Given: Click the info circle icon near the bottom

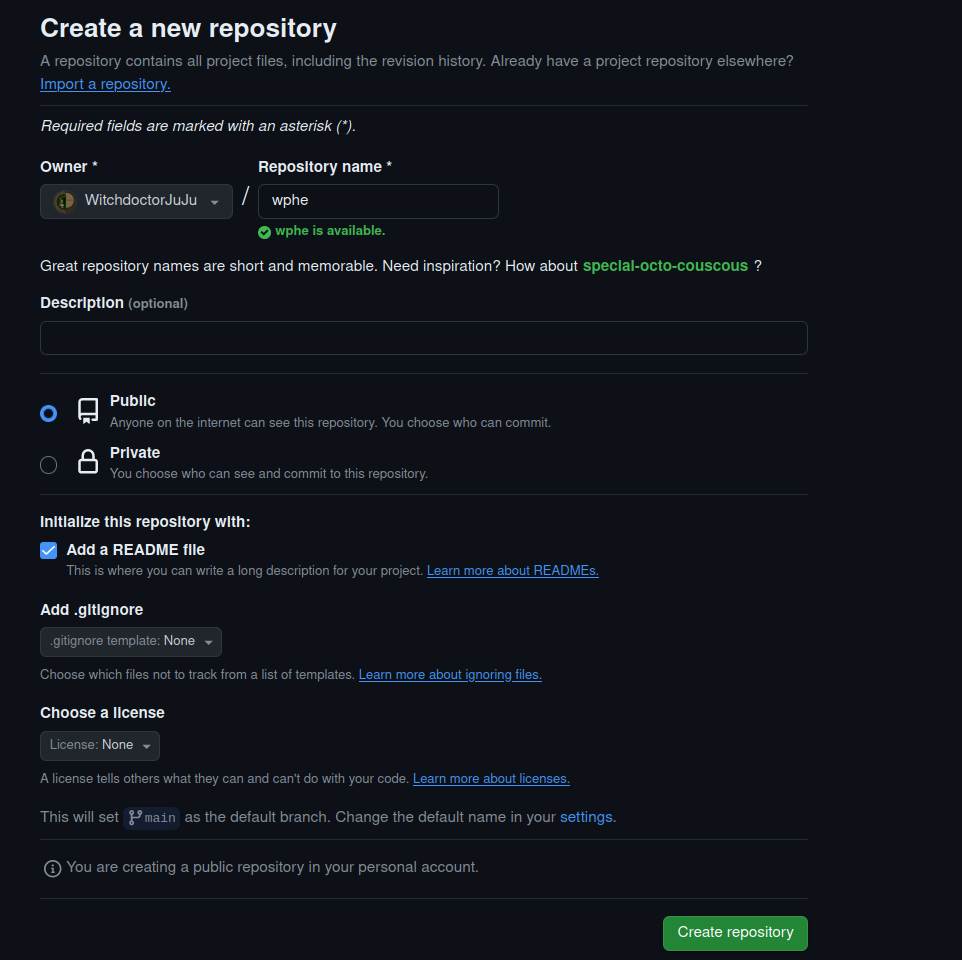Looking at the screenshot, I should click(x=52, y=868).
